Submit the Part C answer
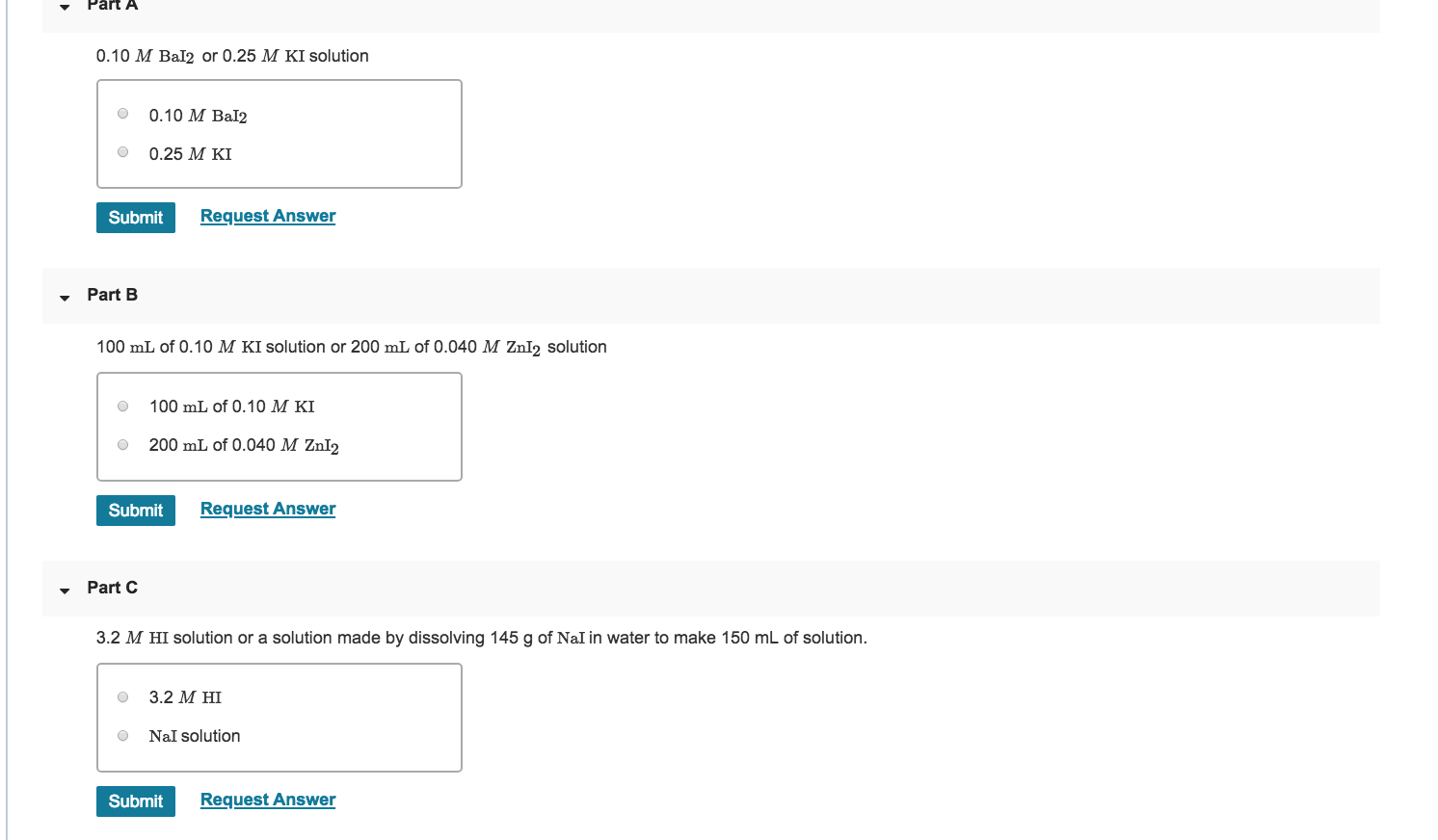This screenshot has width=1438, height=840. [136, 801]
